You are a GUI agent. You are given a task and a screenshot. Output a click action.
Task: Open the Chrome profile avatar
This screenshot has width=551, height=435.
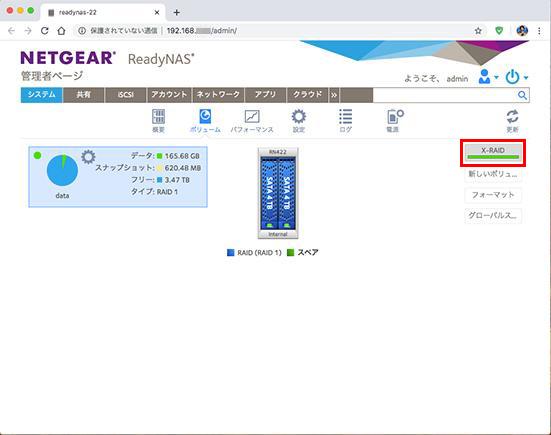(522, 31)
